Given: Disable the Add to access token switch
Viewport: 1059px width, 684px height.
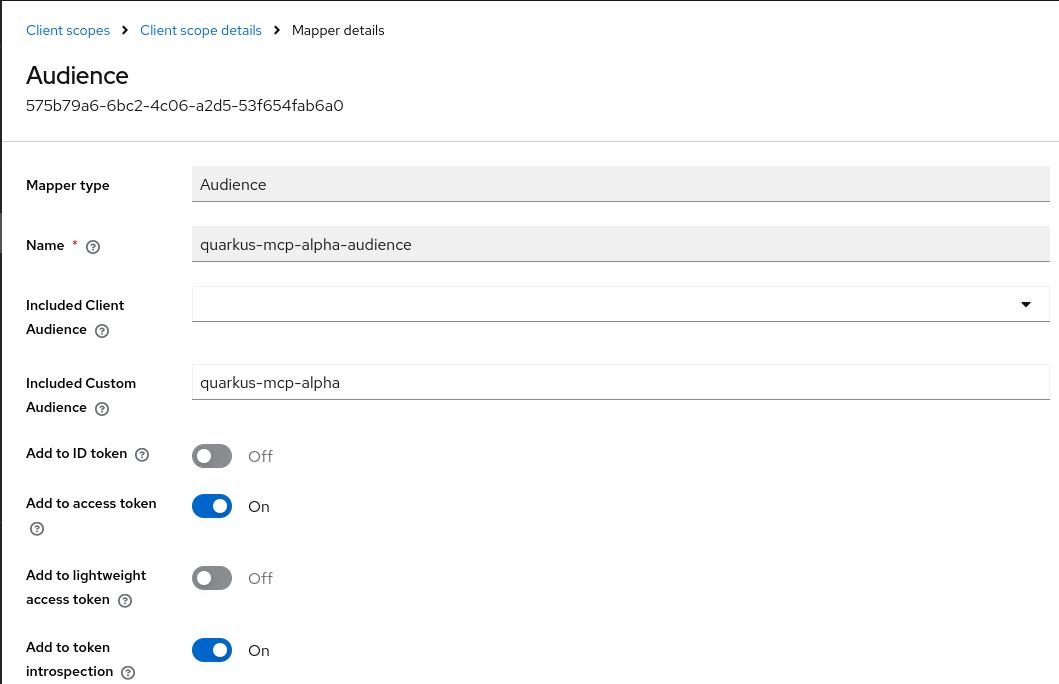Looking at the screenshot, I should pyautogui.click(x=212, y=506).
